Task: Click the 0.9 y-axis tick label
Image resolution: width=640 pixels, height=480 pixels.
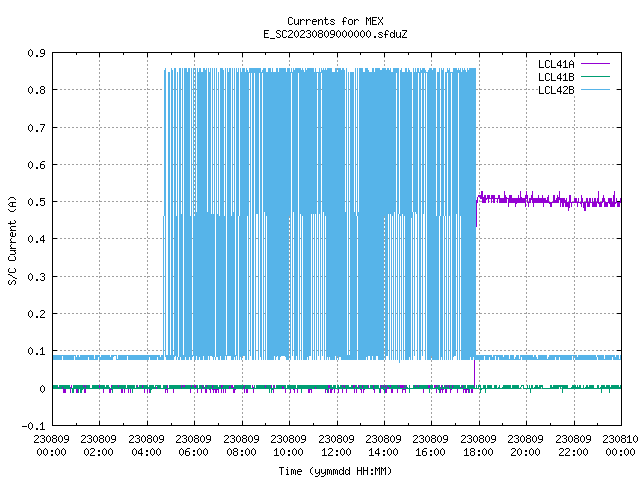Action: pos(37,53)
